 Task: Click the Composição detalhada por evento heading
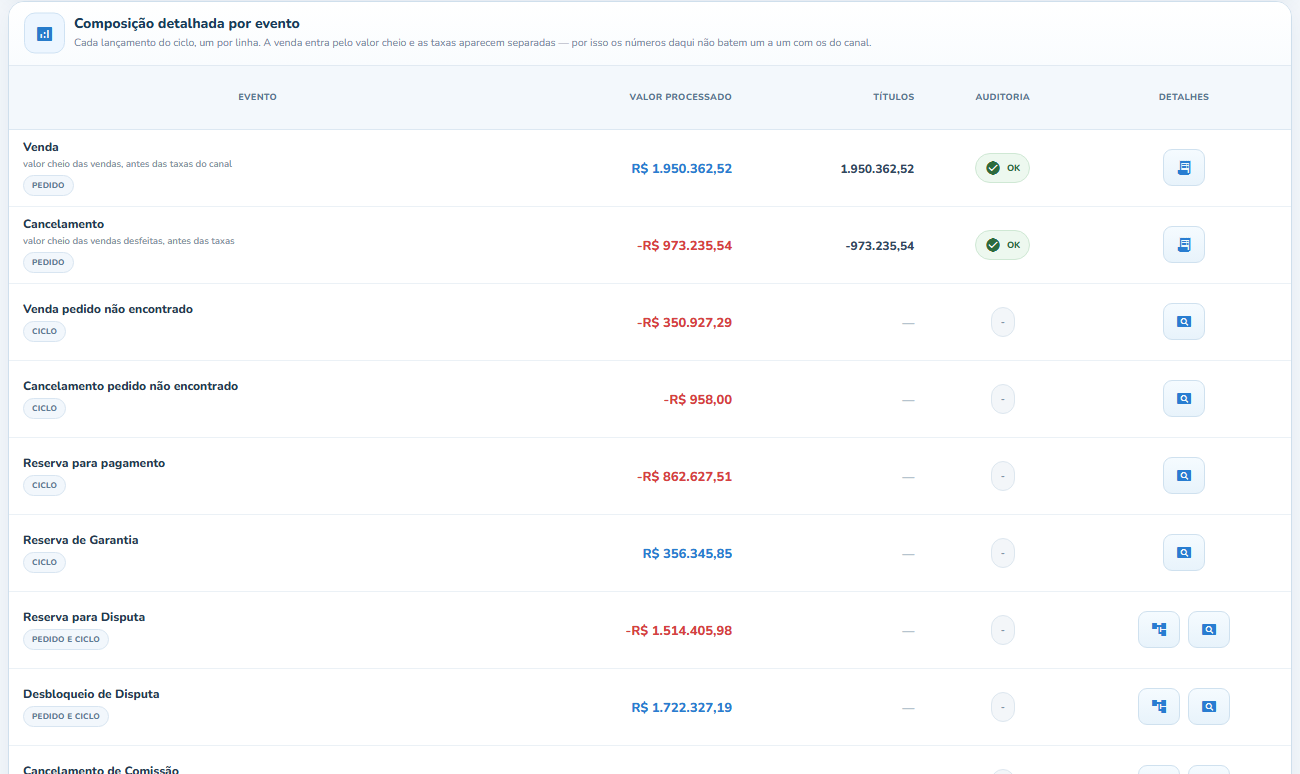(186, 23)
